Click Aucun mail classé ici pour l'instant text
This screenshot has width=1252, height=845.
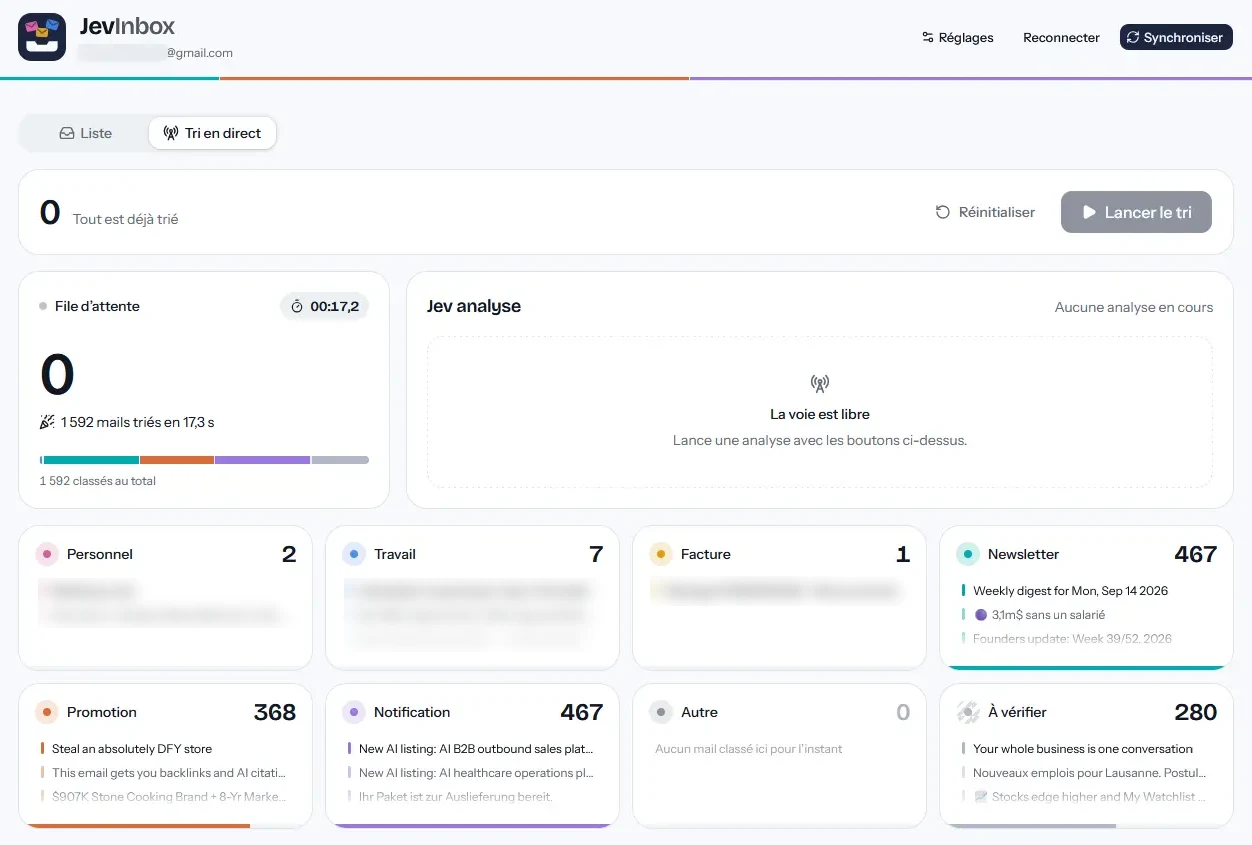(749, 748)
